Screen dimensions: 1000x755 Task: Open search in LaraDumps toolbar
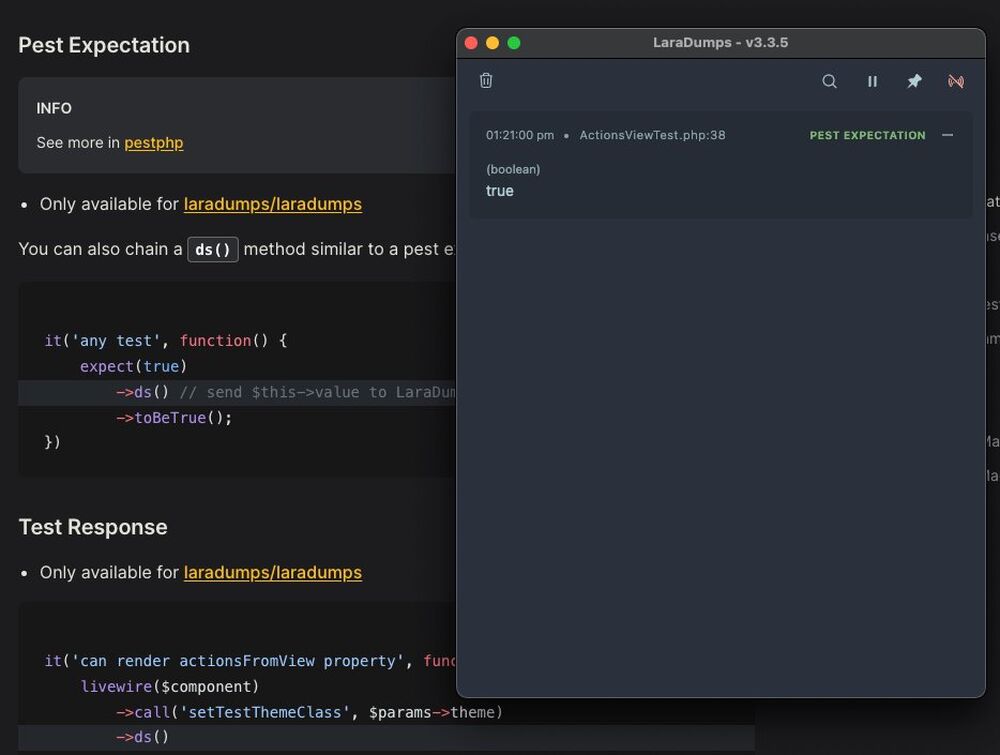coord(829,81)
